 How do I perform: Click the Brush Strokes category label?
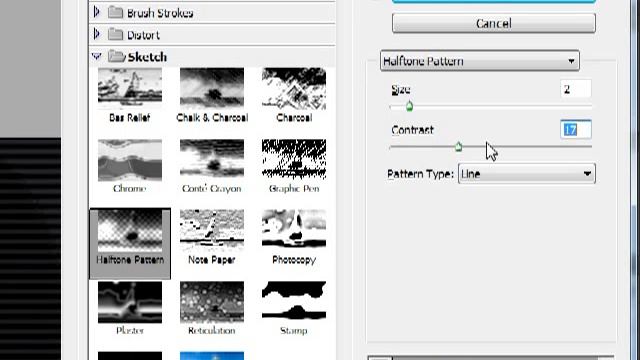tap(160, 13)
